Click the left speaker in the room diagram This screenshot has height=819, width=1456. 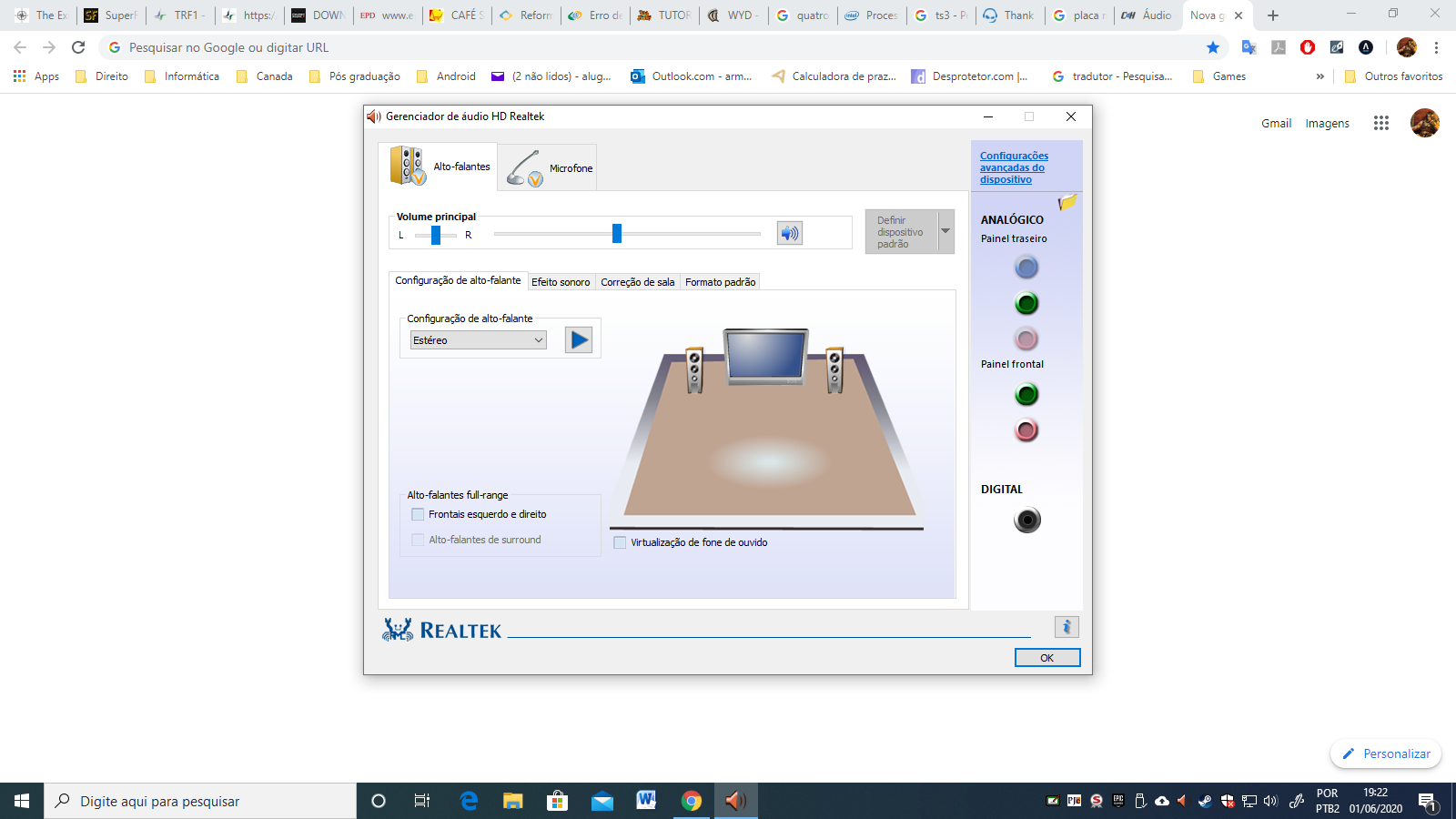click(x=694, y=369)
